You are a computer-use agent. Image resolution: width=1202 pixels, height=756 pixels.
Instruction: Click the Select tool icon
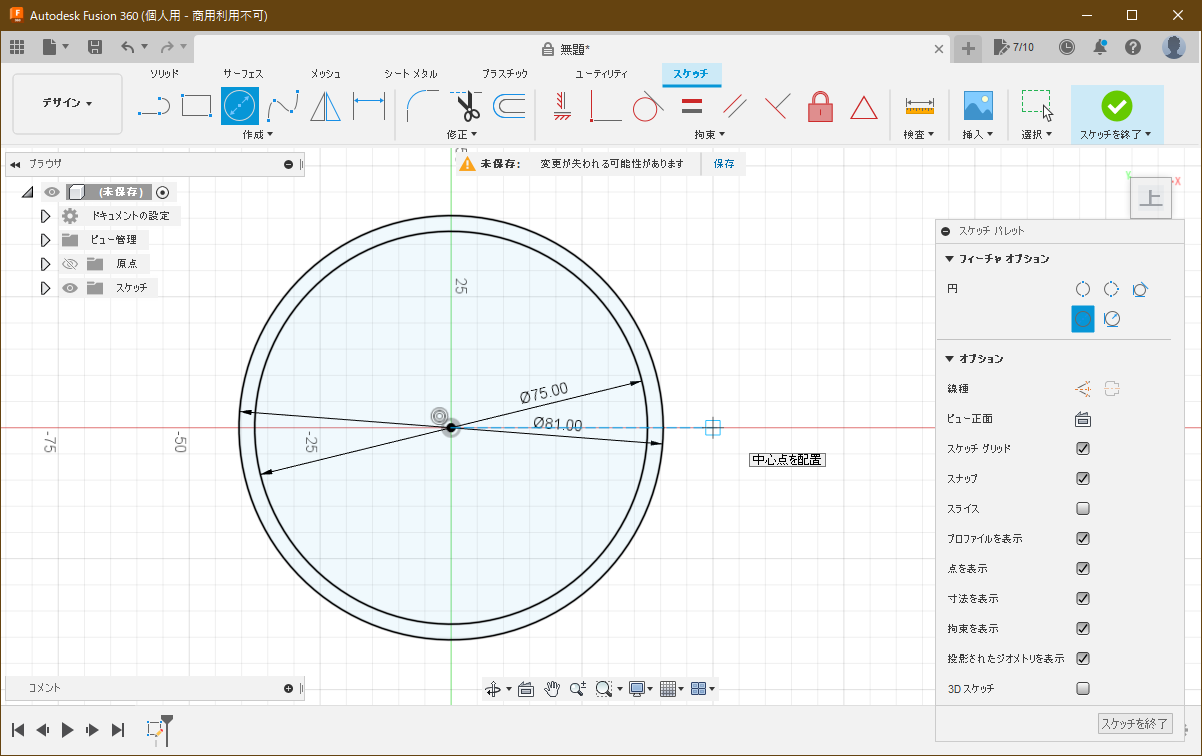[x=1037, y=105]
